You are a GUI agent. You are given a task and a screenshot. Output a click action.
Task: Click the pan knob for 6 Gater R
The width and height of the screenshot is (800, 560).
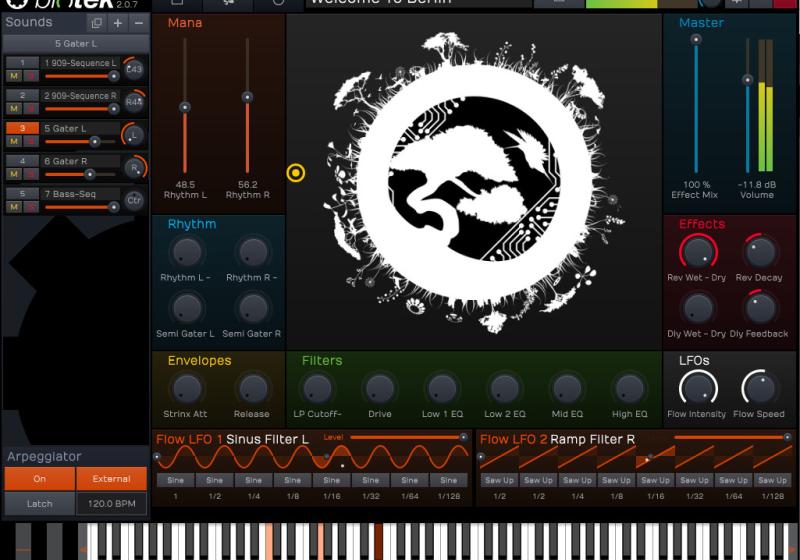(x=134, y=167)
